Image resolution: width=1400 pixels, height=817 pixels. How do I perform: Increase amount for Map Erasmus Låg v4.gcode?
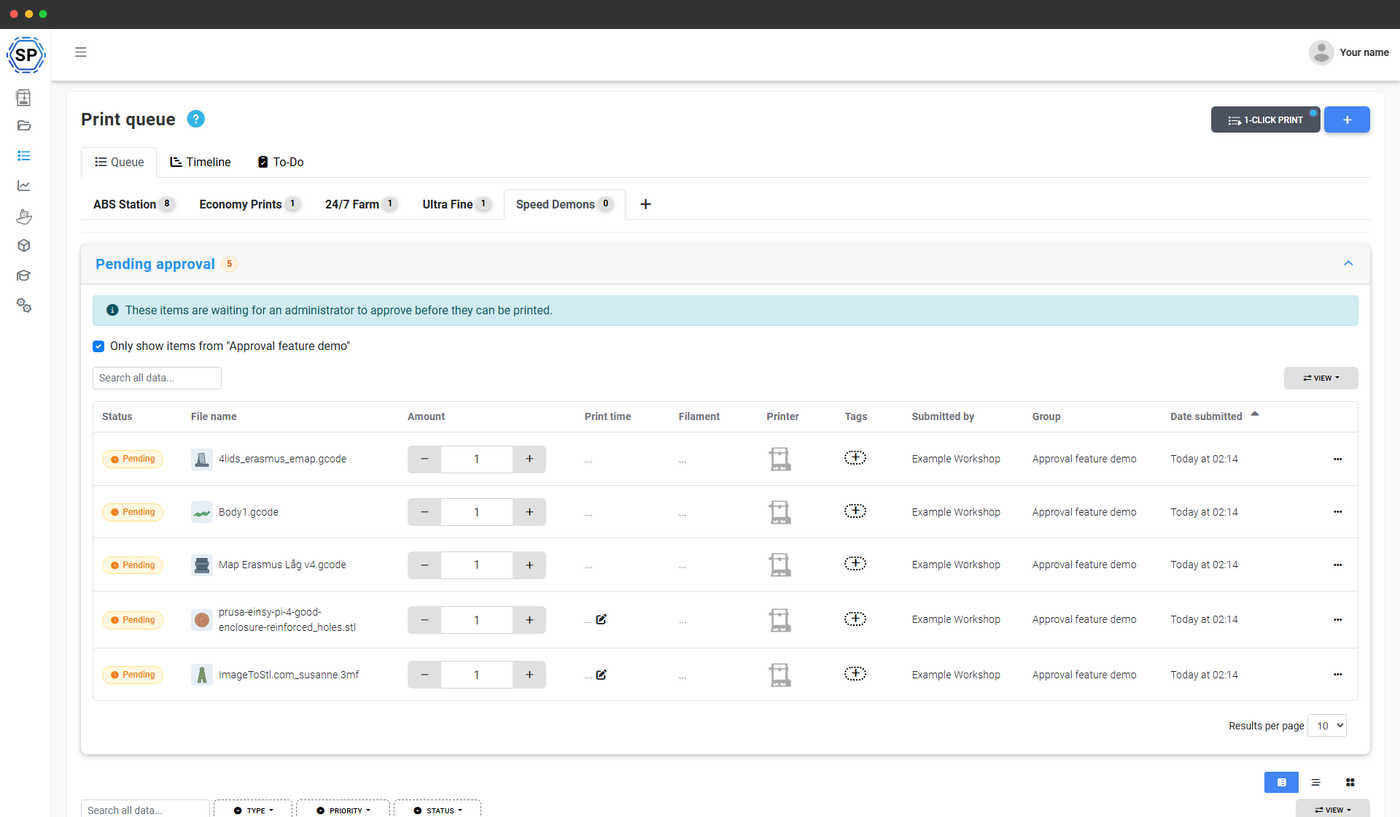(529, 565)
